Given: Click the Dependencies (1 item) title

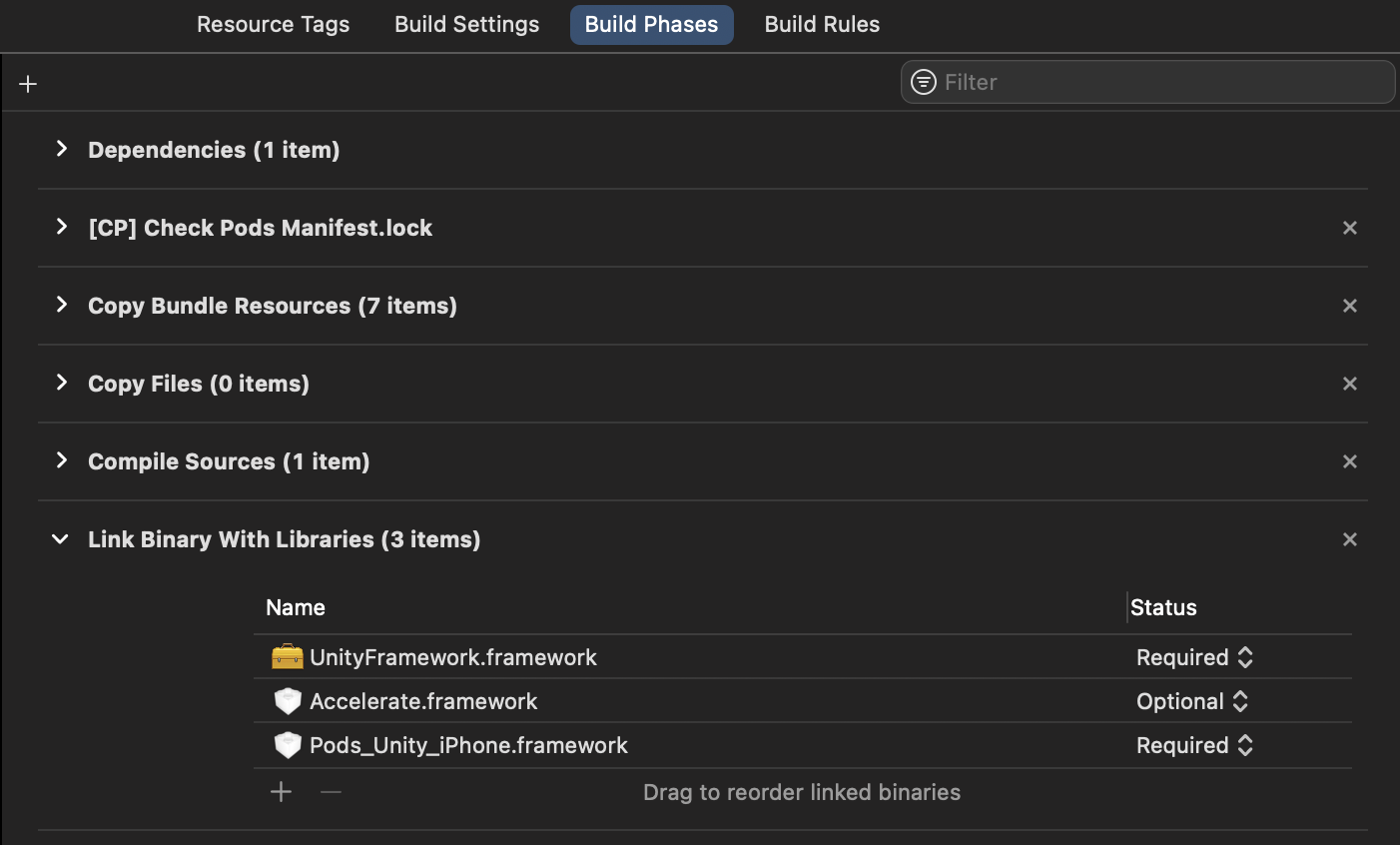Looking at the screenshot, I should tap(214, 150).
